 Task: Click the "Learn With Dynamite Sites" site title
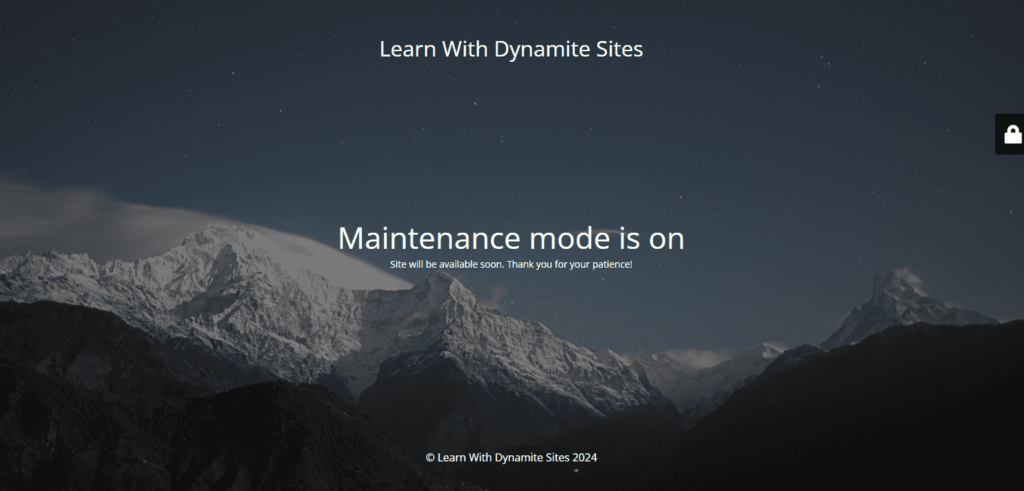[x=511, y=48]
